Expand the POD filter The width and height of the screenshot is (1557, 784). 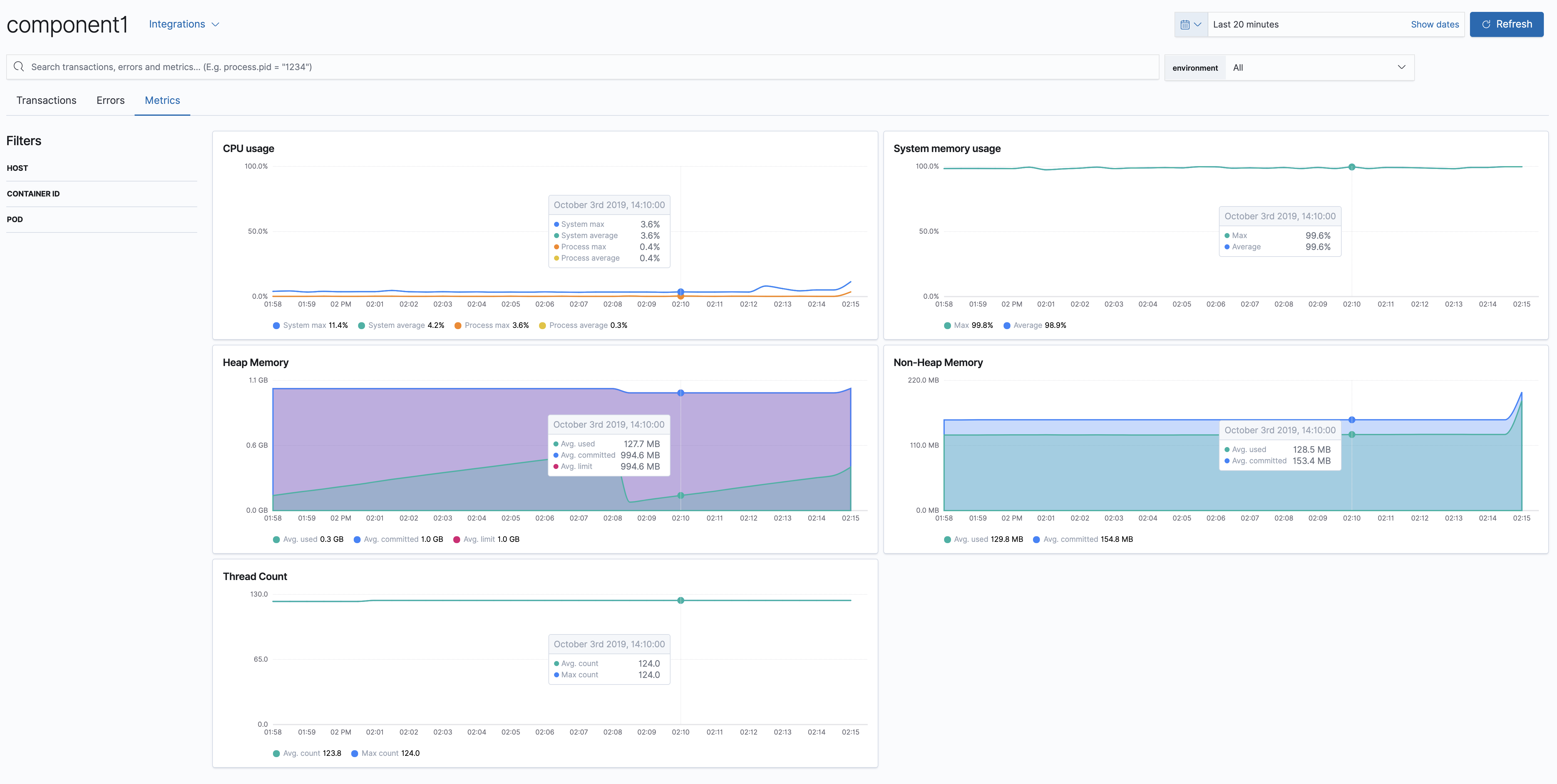tap(15, 219)
